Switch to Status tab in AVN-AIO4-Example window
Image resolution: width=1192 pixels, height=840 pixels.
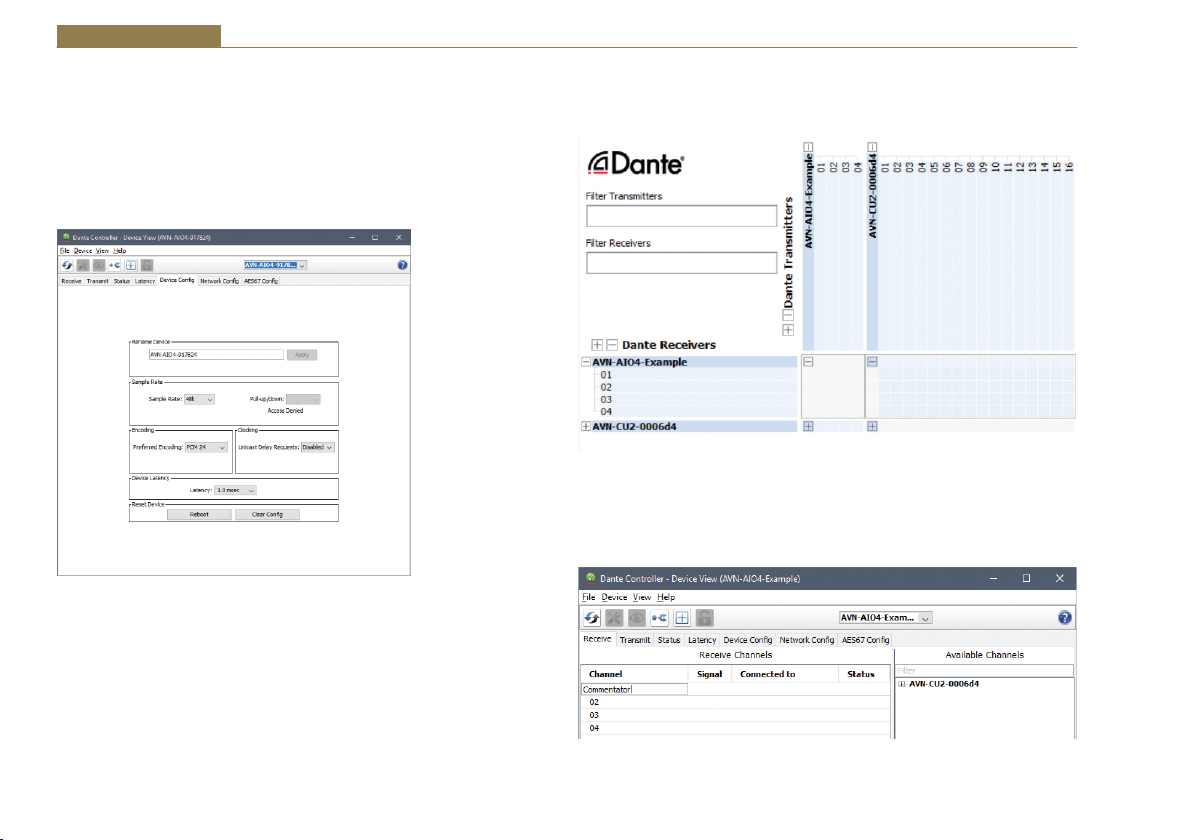click(x=669, y=640)
